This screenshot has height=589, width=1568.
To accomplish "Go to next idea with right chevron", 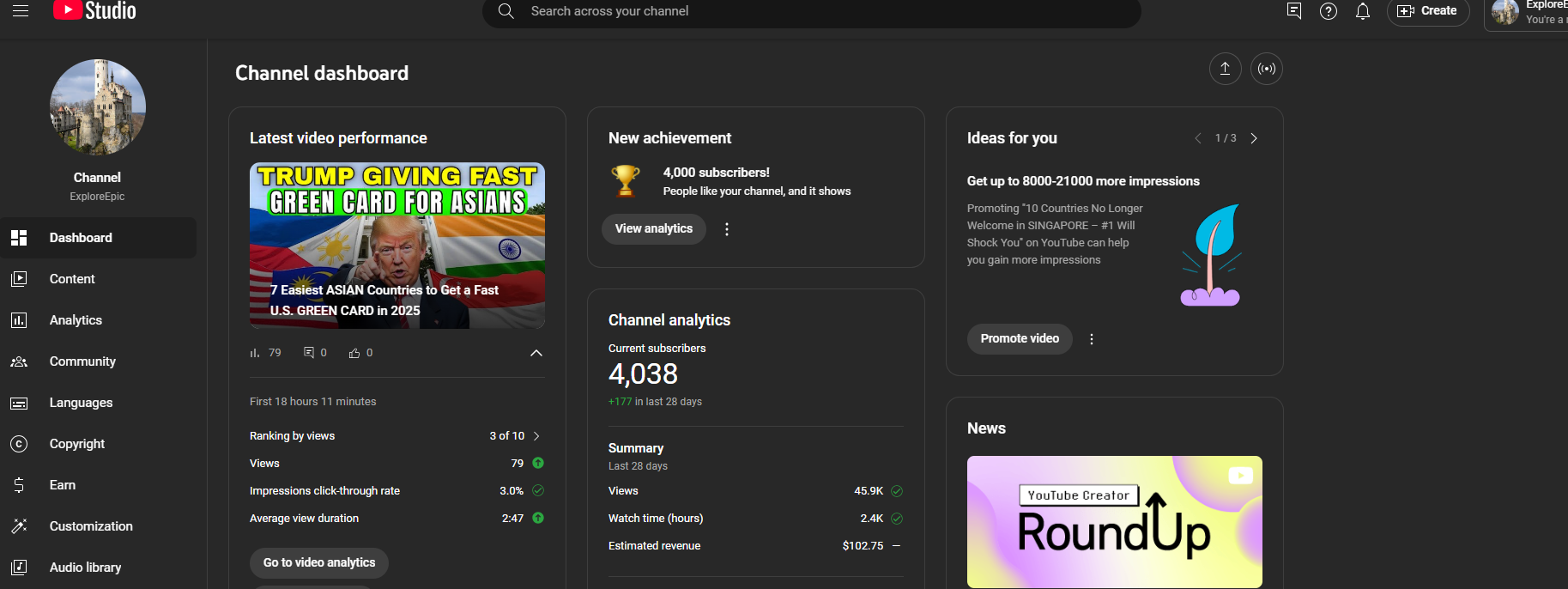I will point(1254,138).
